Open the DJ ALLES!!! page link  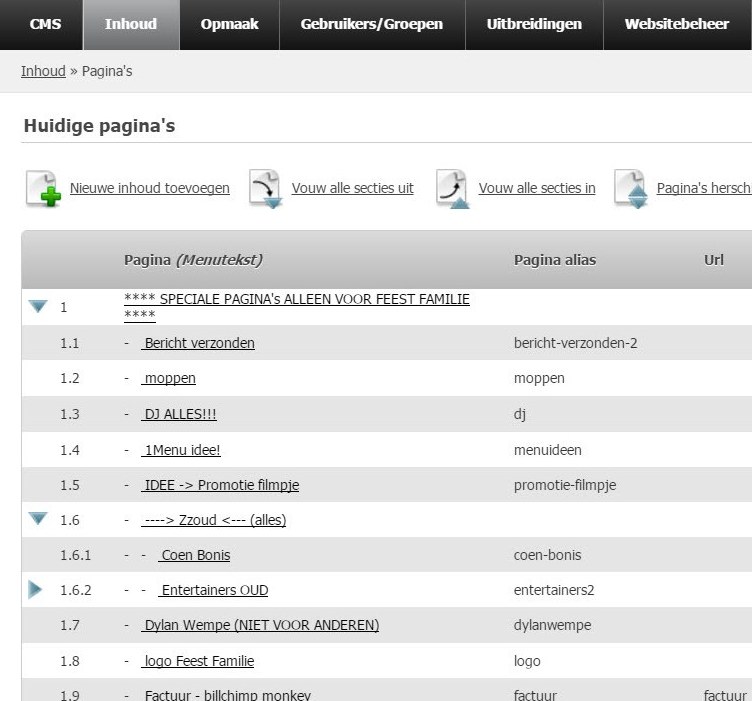pos(180,414)
